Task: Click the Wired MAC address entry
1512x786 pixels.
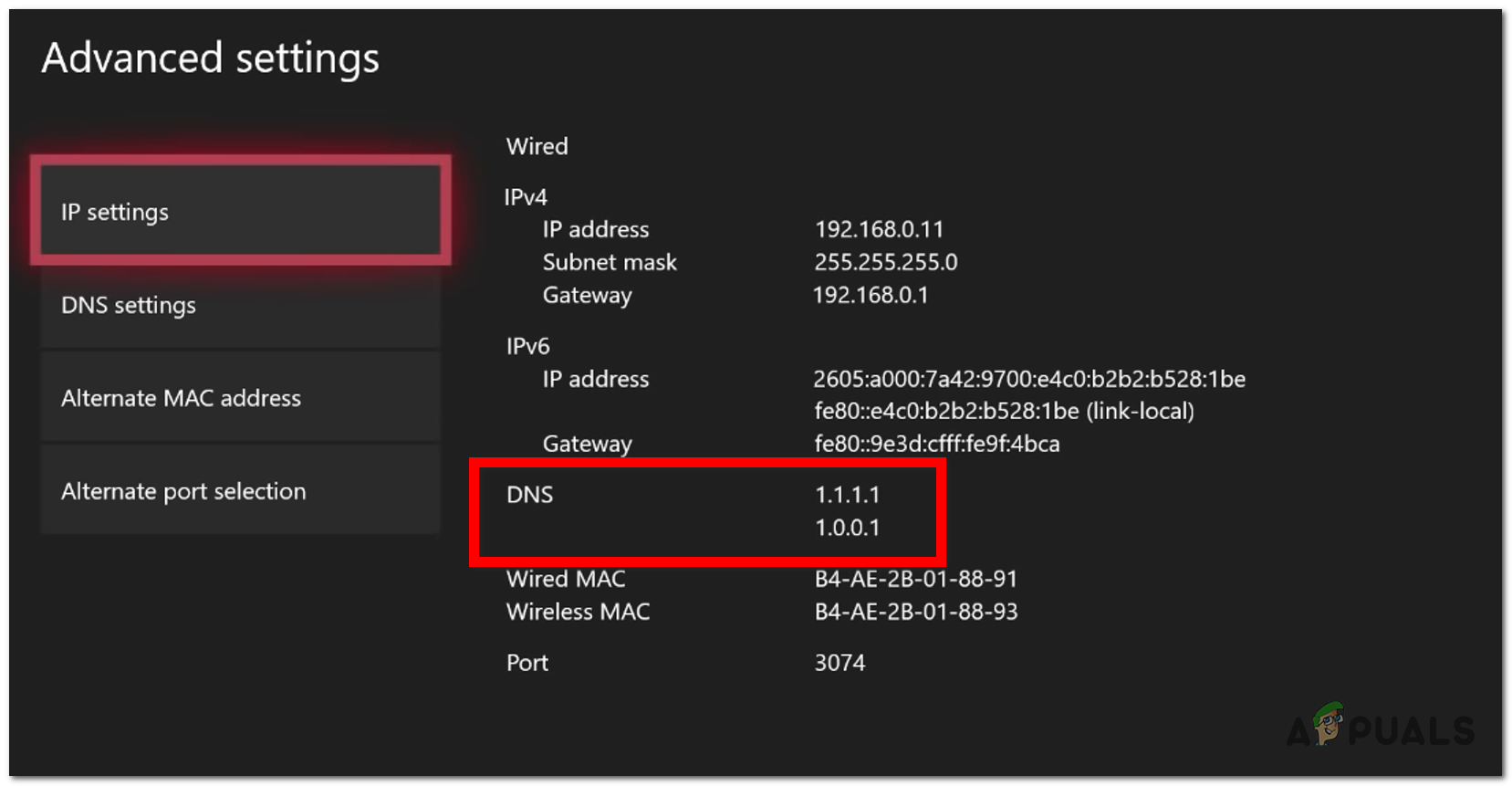Action: pos(915,578)
